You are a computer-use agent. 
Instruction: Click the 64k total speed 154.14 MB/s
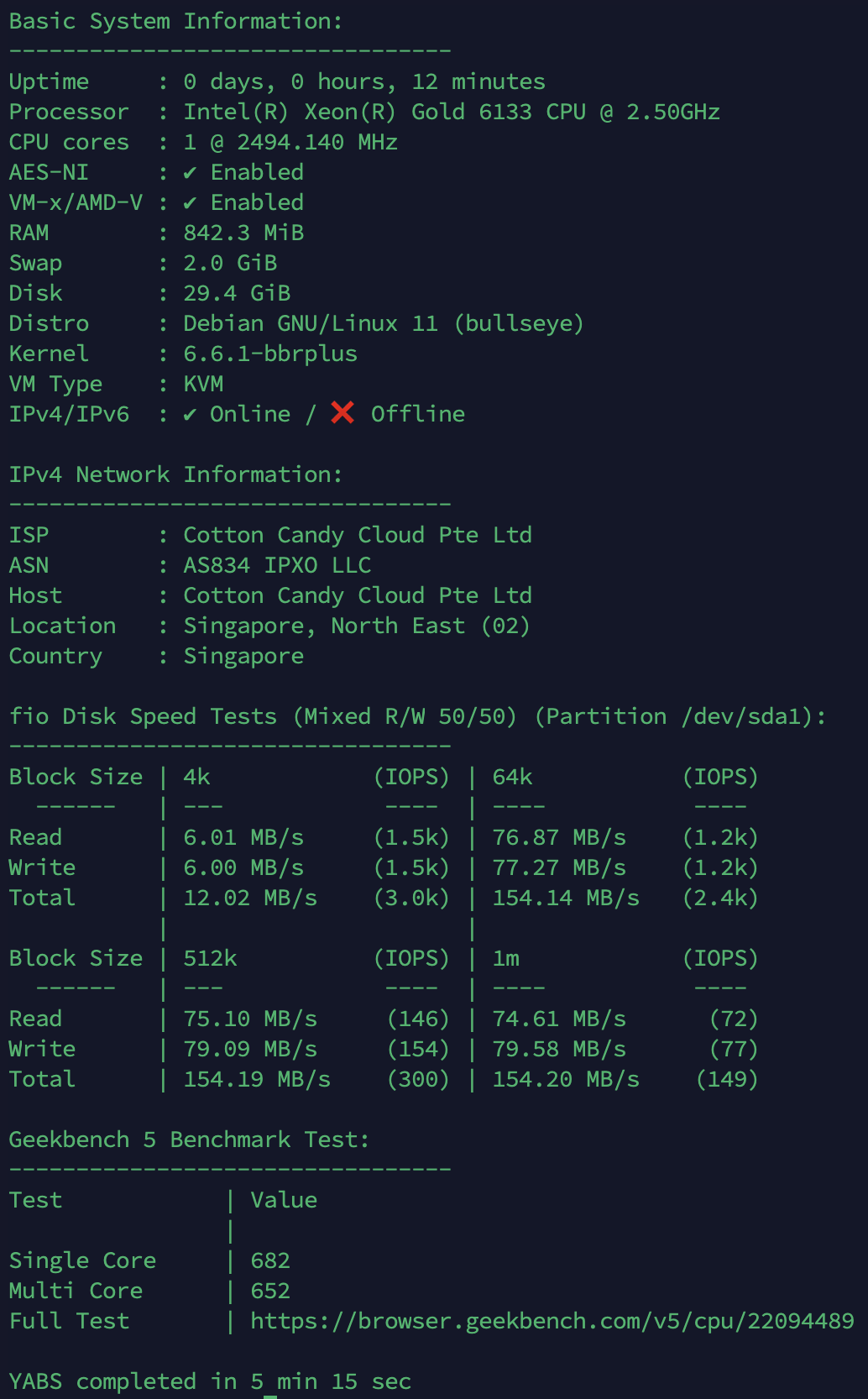[x=565, y=898]
